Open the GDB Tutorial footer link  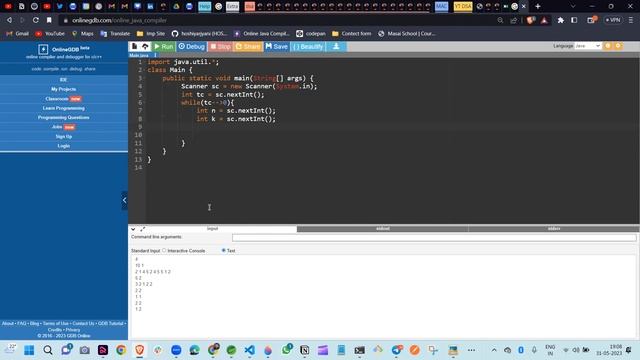pyautogui.click(x=110, y=323)
